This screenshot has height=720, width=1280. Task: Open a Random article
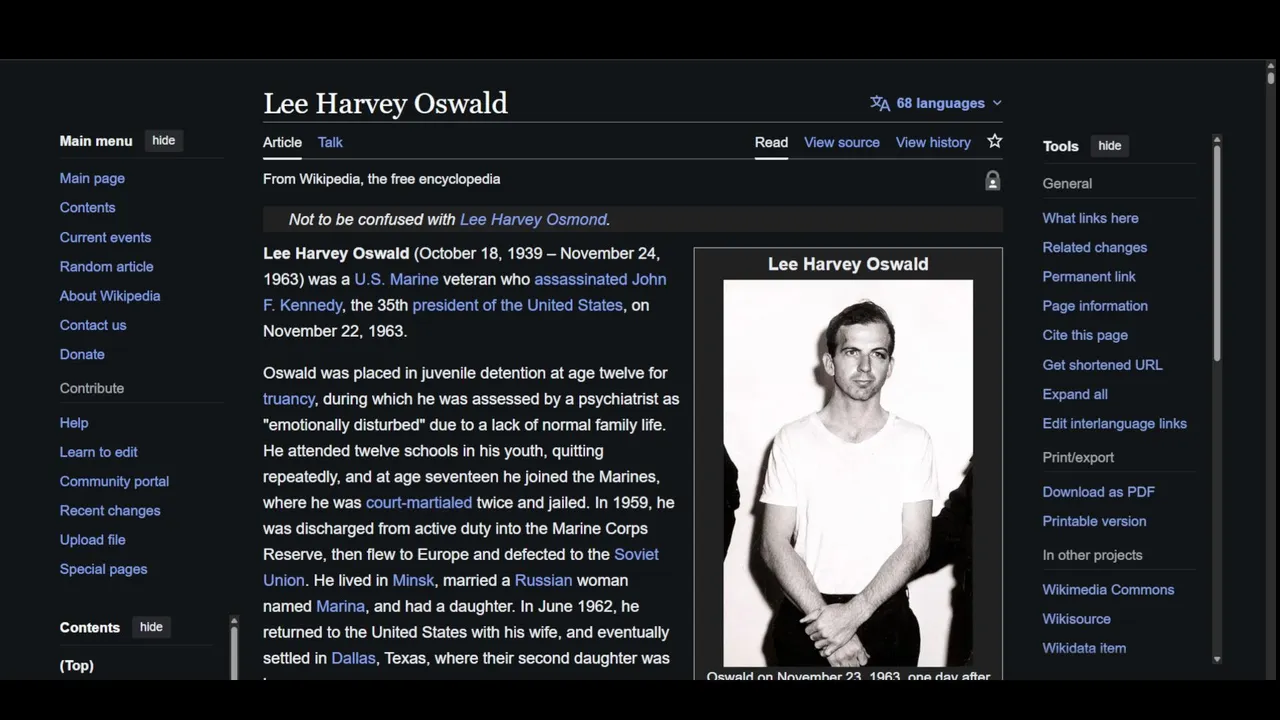click(106, 266)
